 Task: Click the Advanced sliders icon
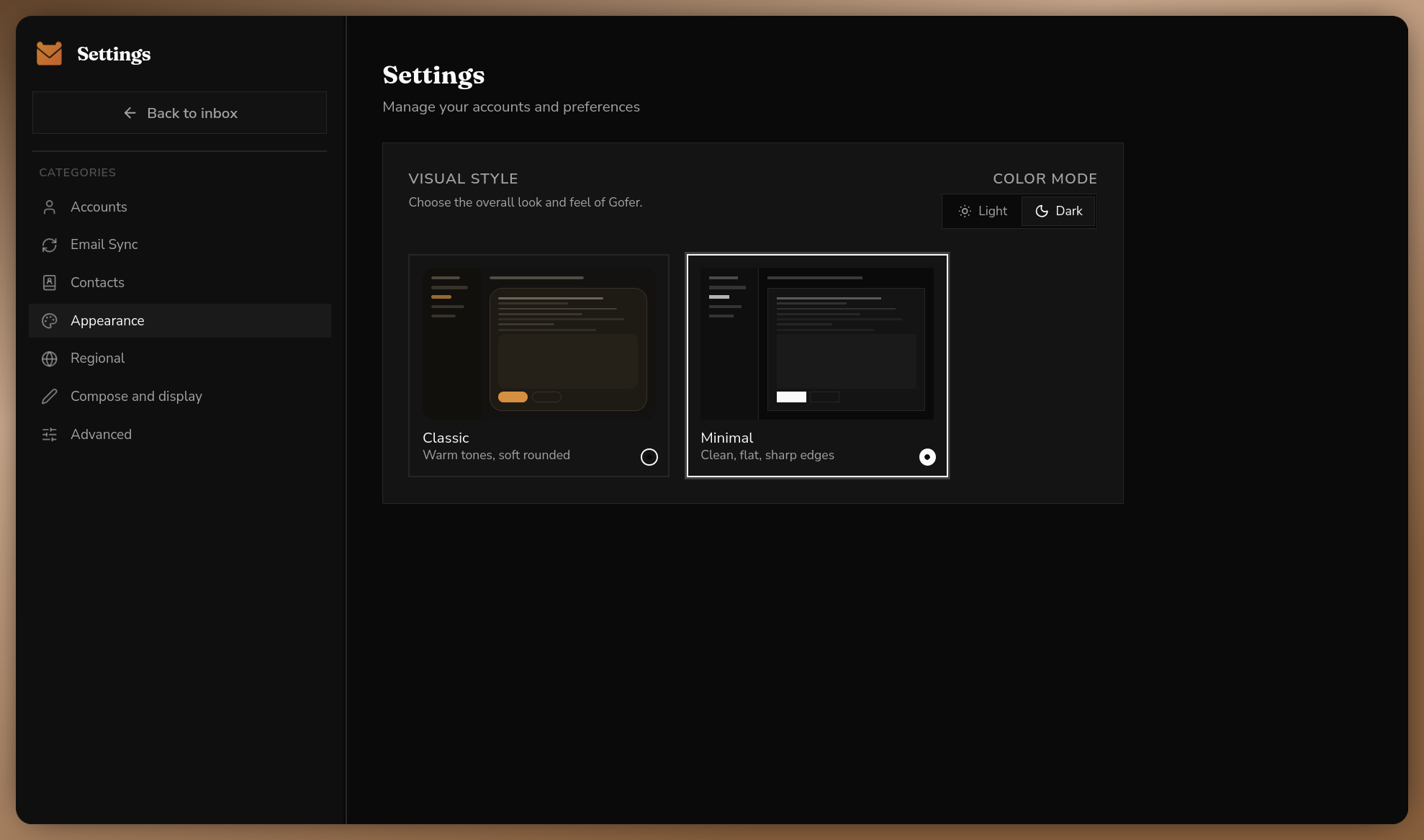click(49, 435)
